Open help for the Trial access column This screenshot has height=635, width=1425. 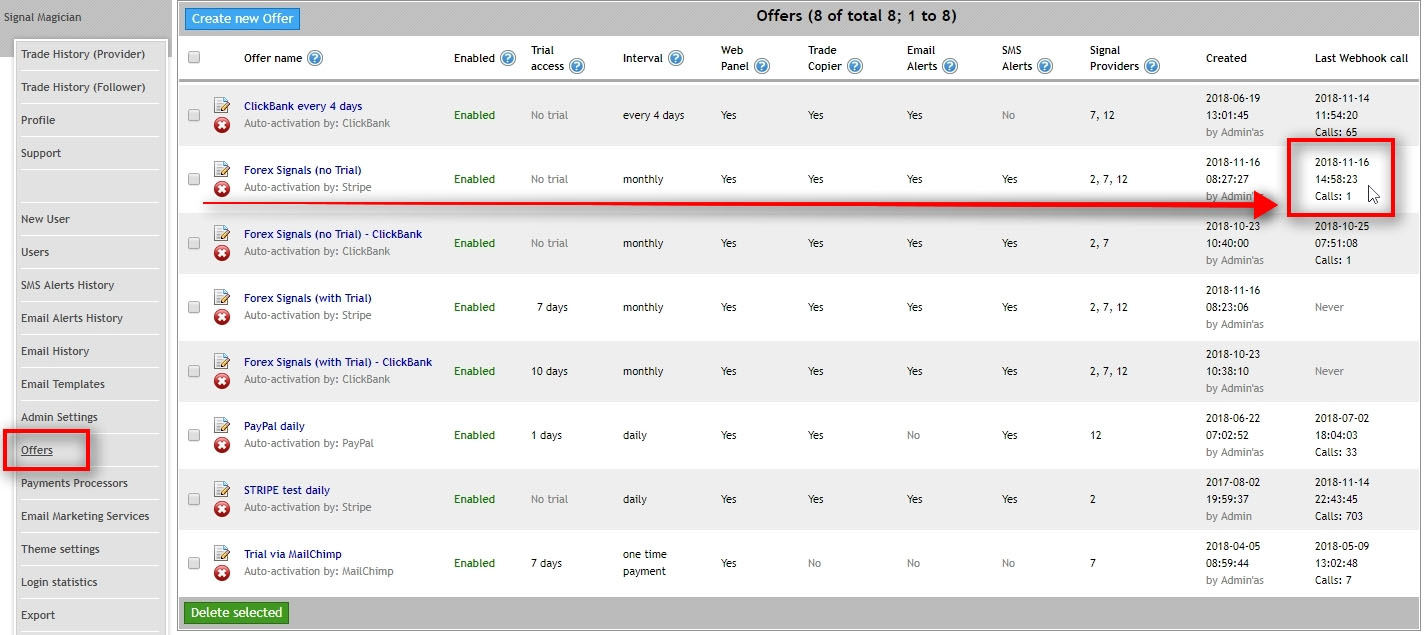(575, 65)
